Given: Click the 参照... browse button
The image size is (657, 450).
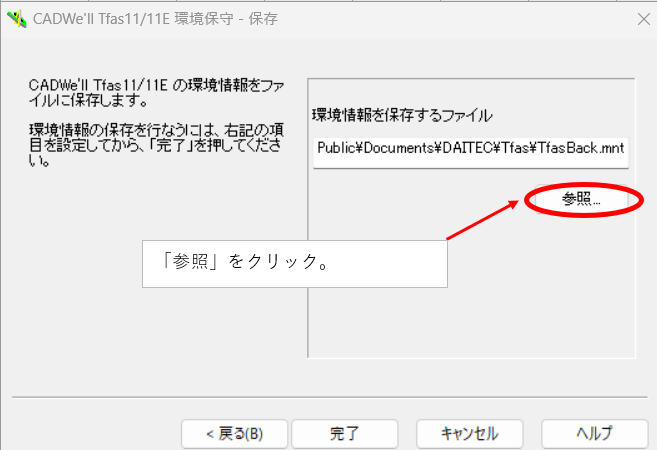Looking at the screenshot, I should point(582,199).
